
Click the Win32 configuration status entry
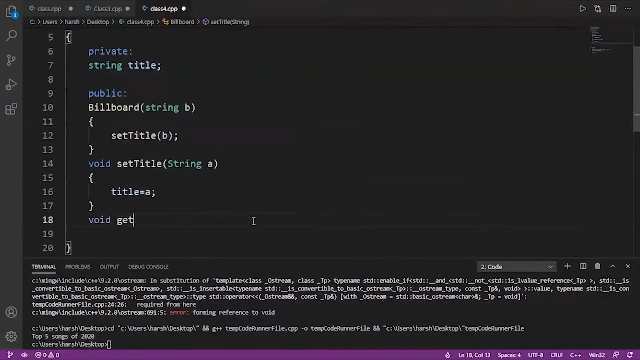click(x=597, y=355)
